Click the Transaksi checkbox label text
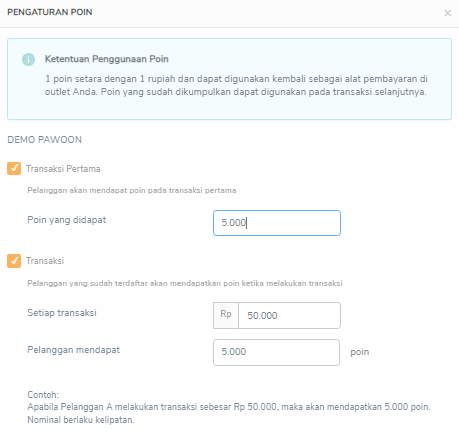Image resolution: width=459 pixels, height=440 pixels. coord(45,261)
